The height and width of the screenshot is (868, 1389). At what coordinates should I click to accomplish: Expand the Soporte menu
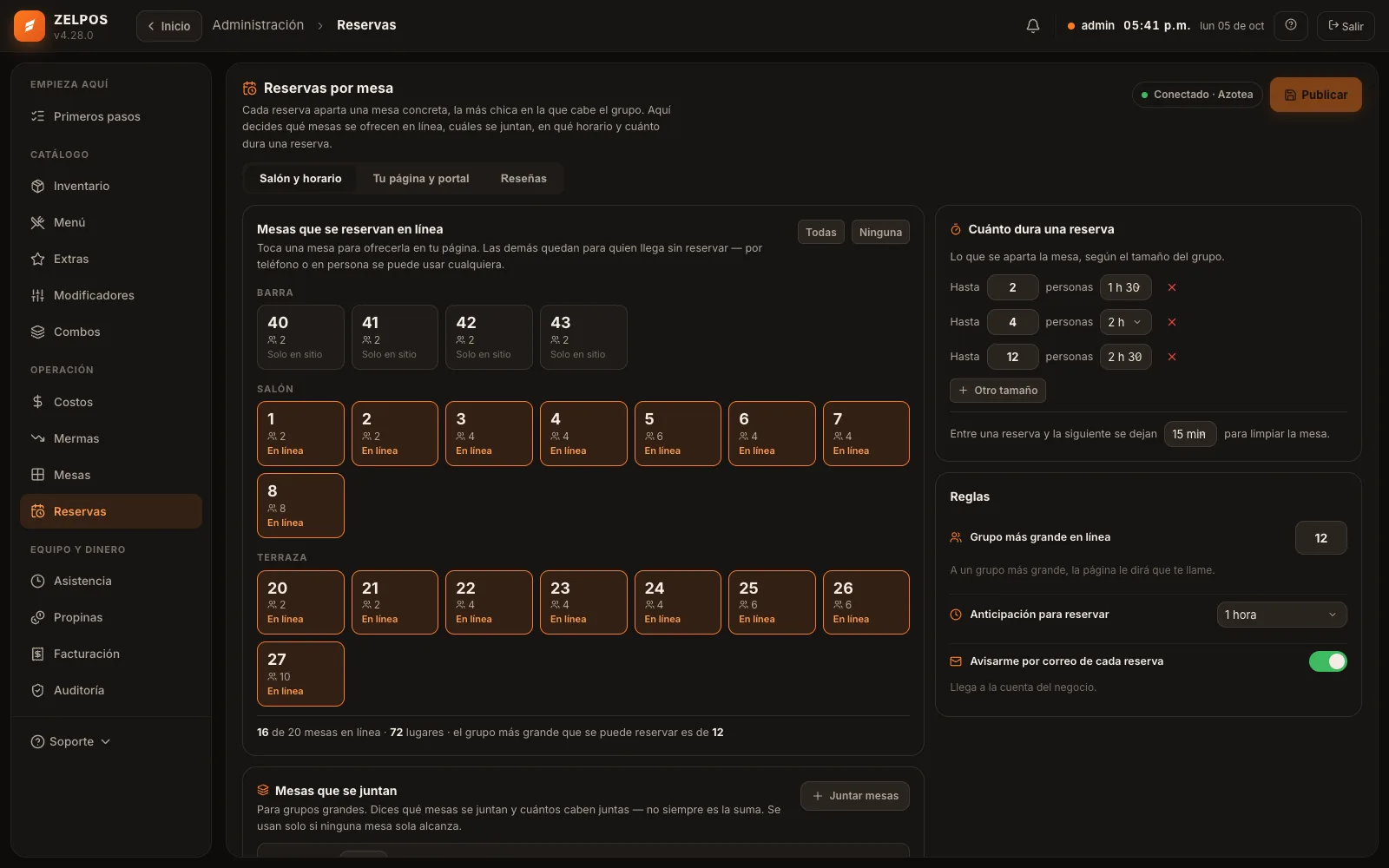coord(71,741)
